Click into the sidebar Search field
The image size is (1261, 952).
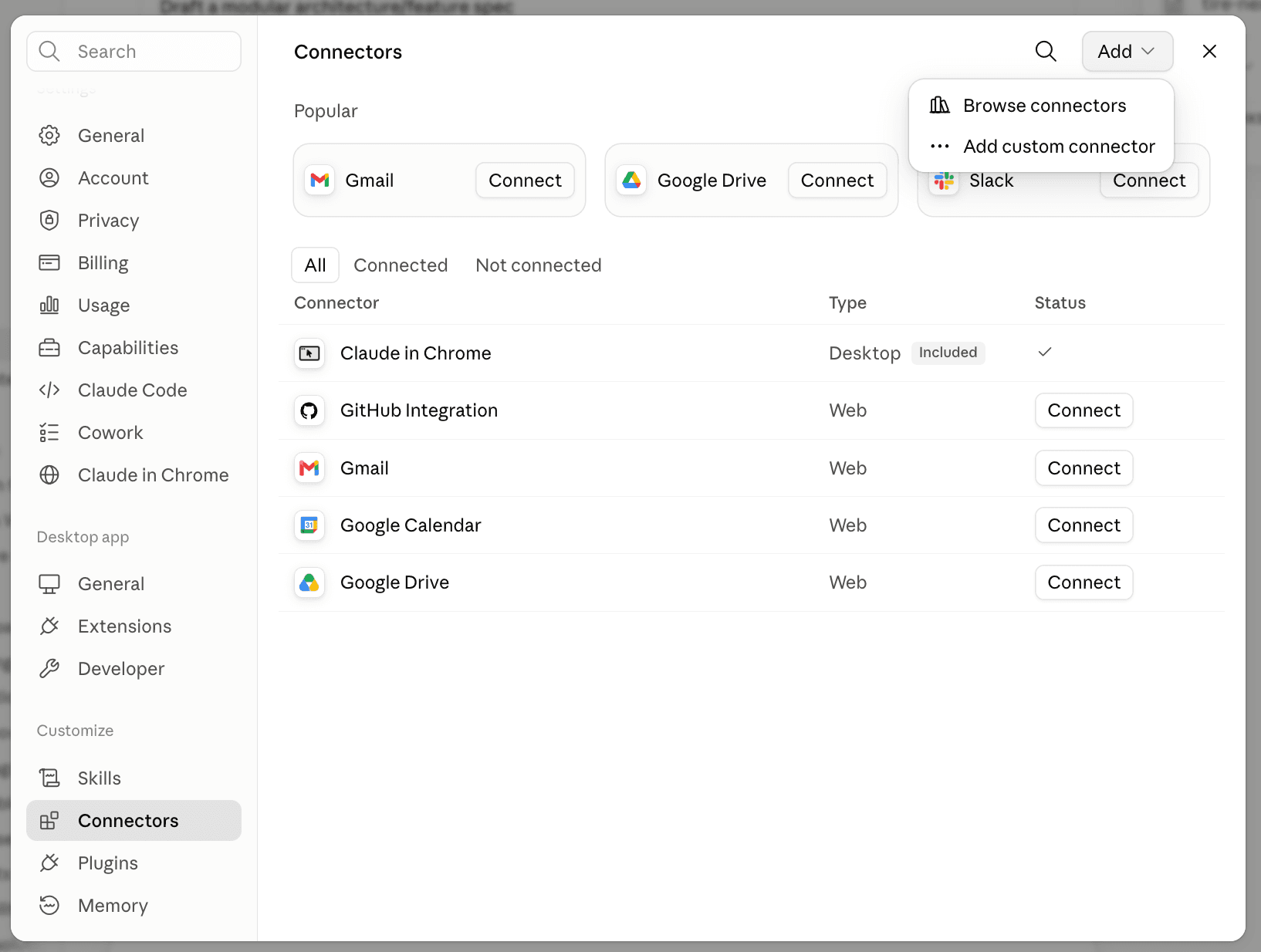[134, 51]
